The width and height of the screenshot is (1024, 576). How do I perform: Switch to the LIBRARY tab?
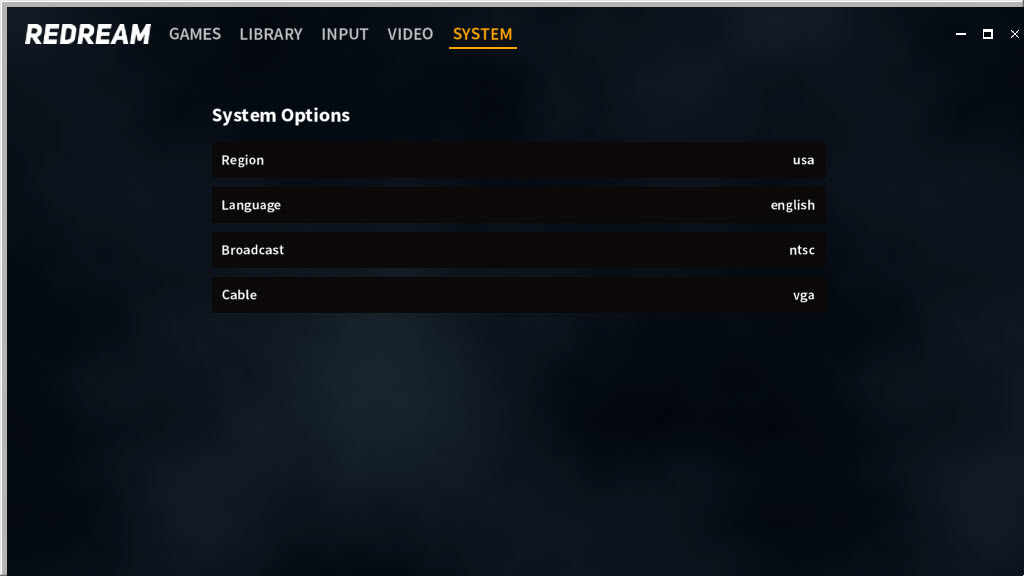(x=270, y=34)
